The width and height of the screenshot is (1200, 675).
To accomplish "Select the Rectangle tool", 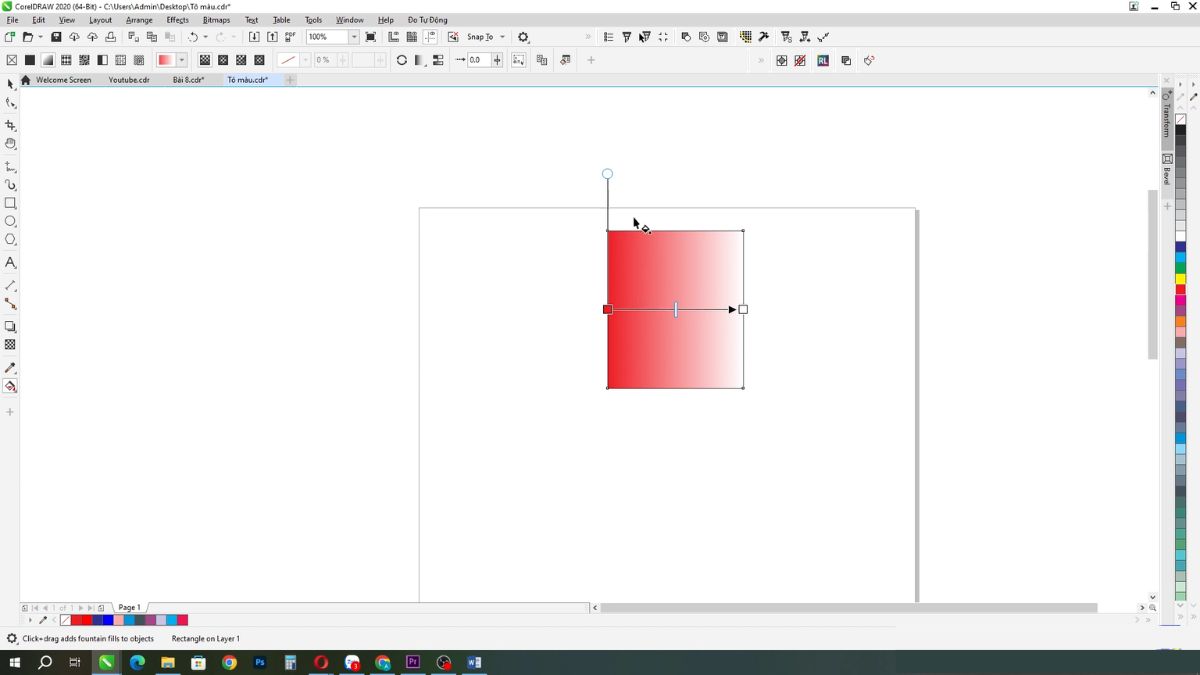I will click(10, 203).
